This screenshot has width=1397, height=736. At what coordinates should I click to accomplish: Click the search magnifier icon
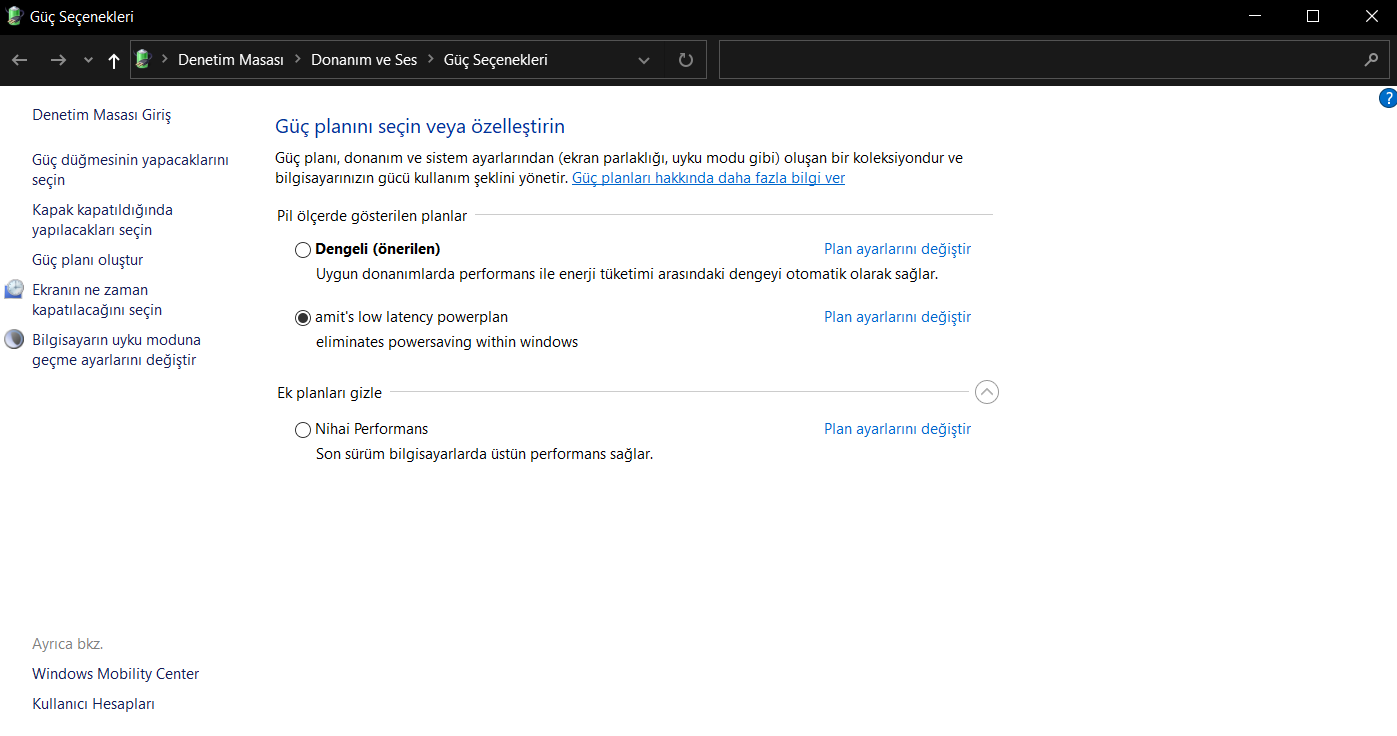pyautogui.click(x=1371, y=60)
